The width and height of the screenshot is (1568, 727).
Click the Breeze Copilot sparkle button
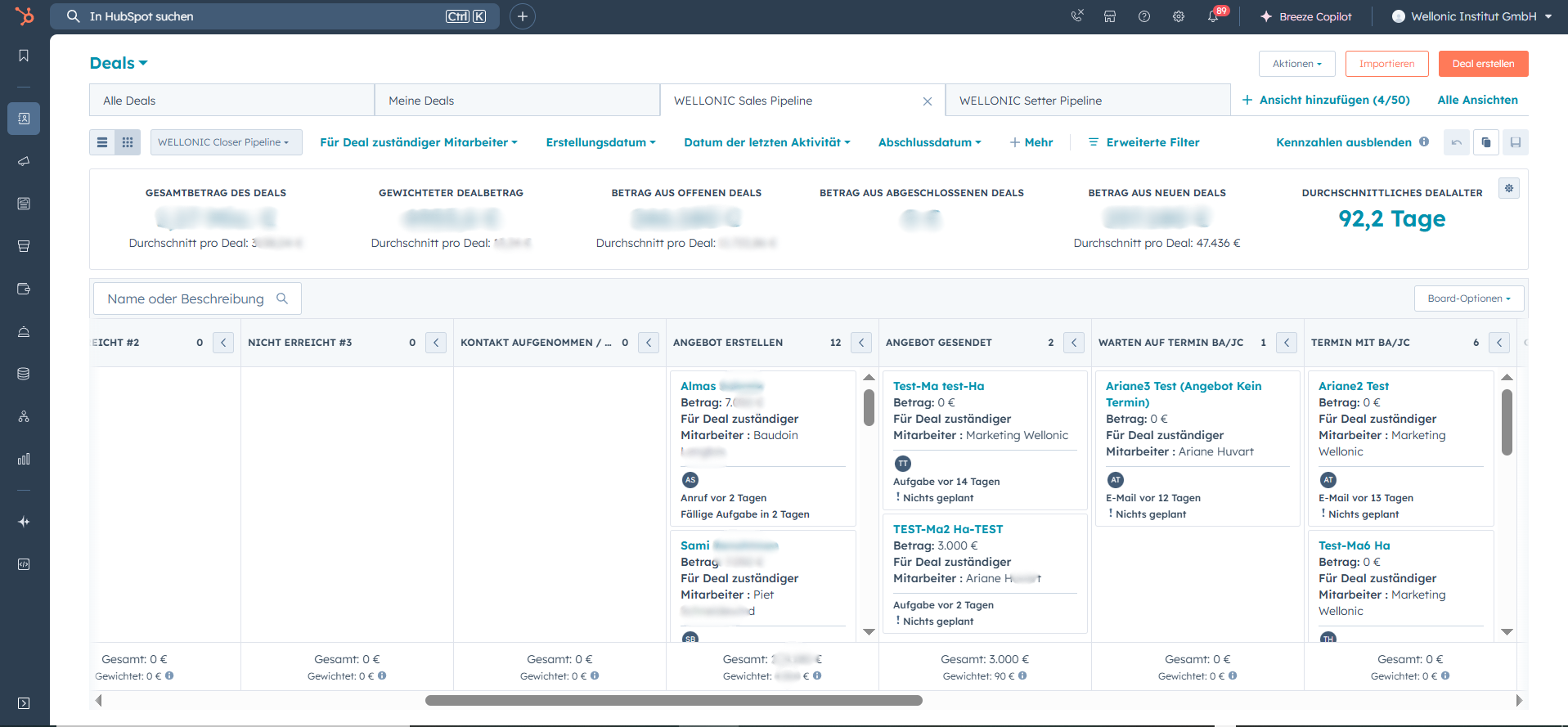(1305, 16)
